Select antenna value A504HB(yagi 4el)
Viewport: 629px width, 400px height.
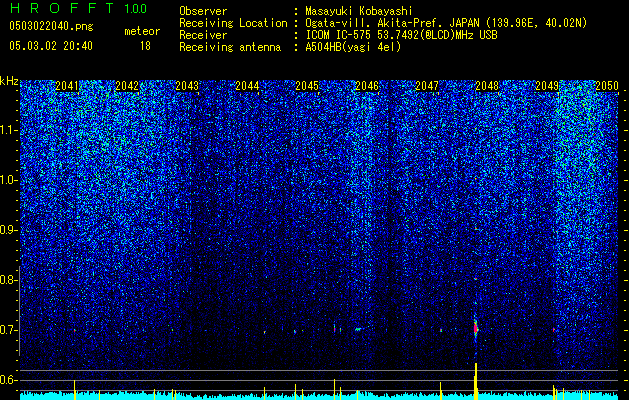353,47
